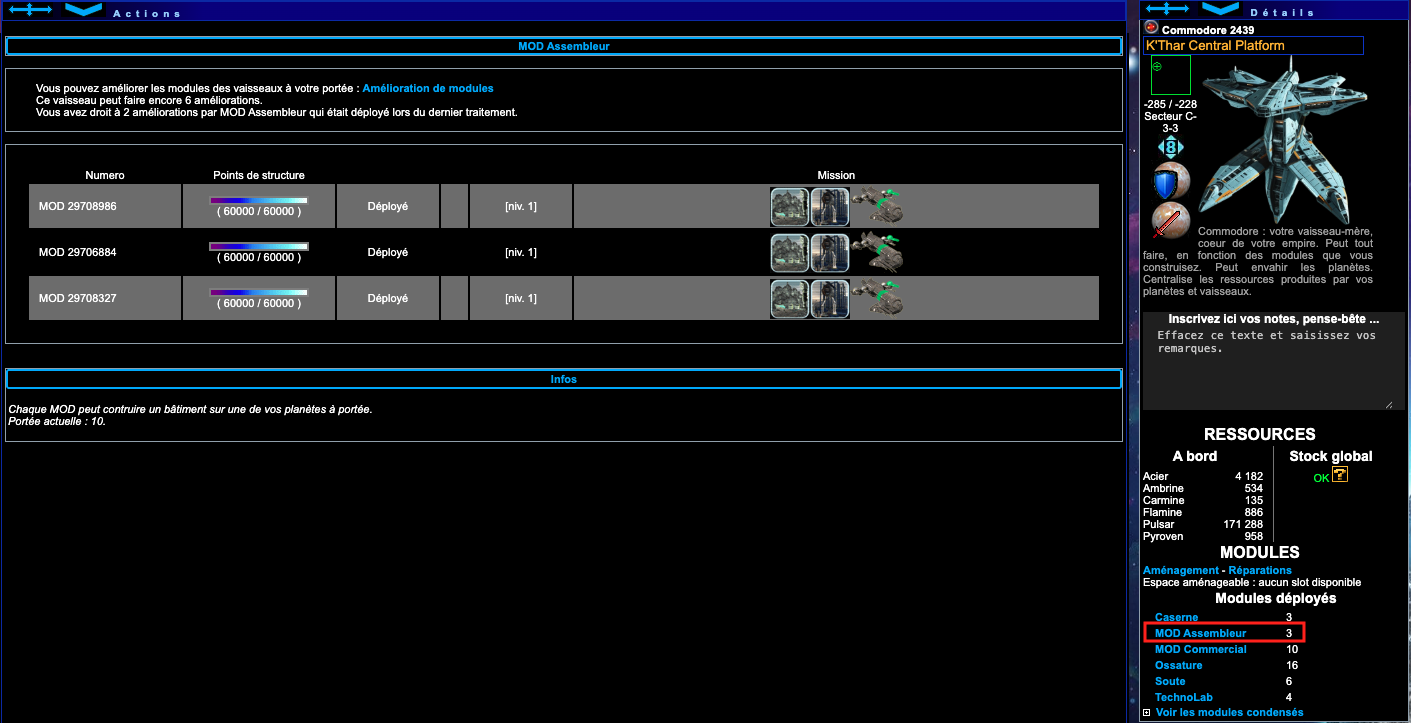
Task: Click the blue shield defense icon
Action: (x=1170, y=183)
